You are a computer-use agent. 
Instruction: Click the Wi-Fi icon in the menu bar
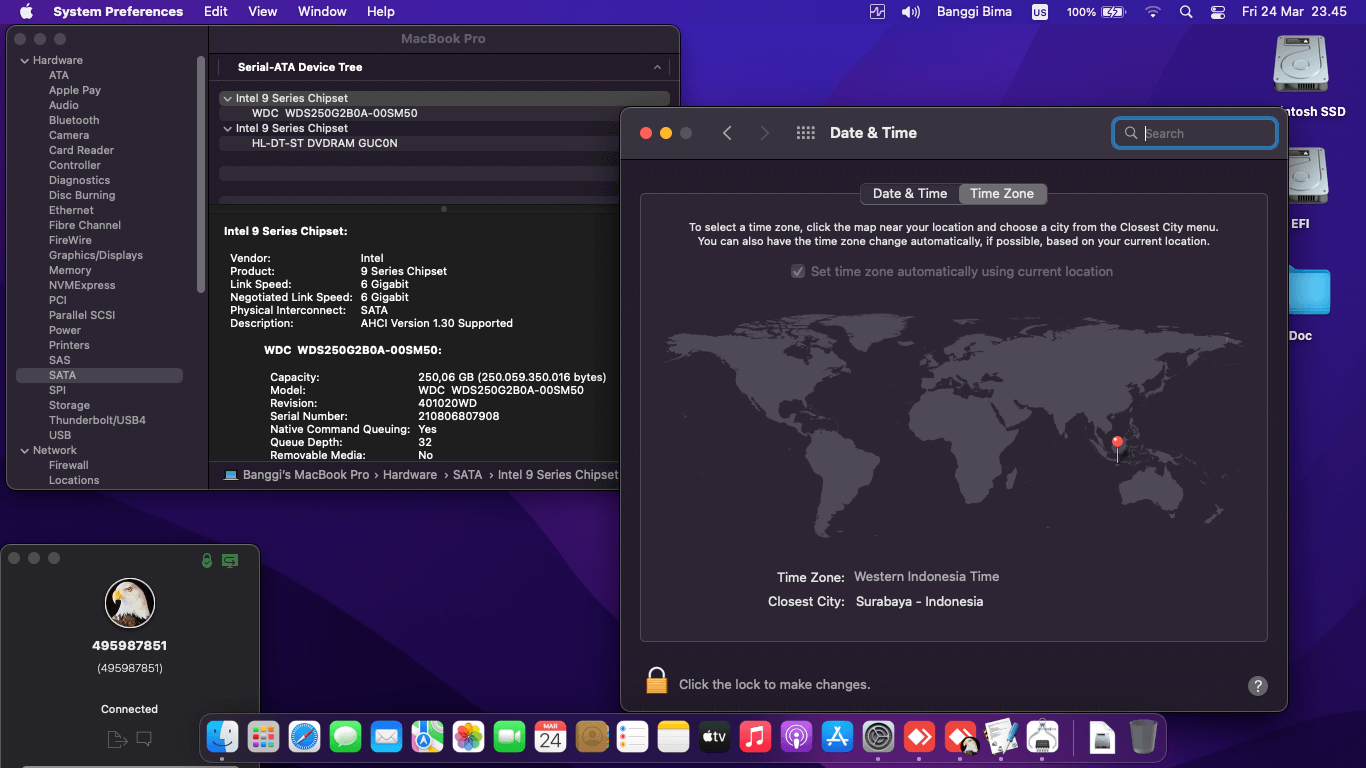click(x=1153, y=12)
